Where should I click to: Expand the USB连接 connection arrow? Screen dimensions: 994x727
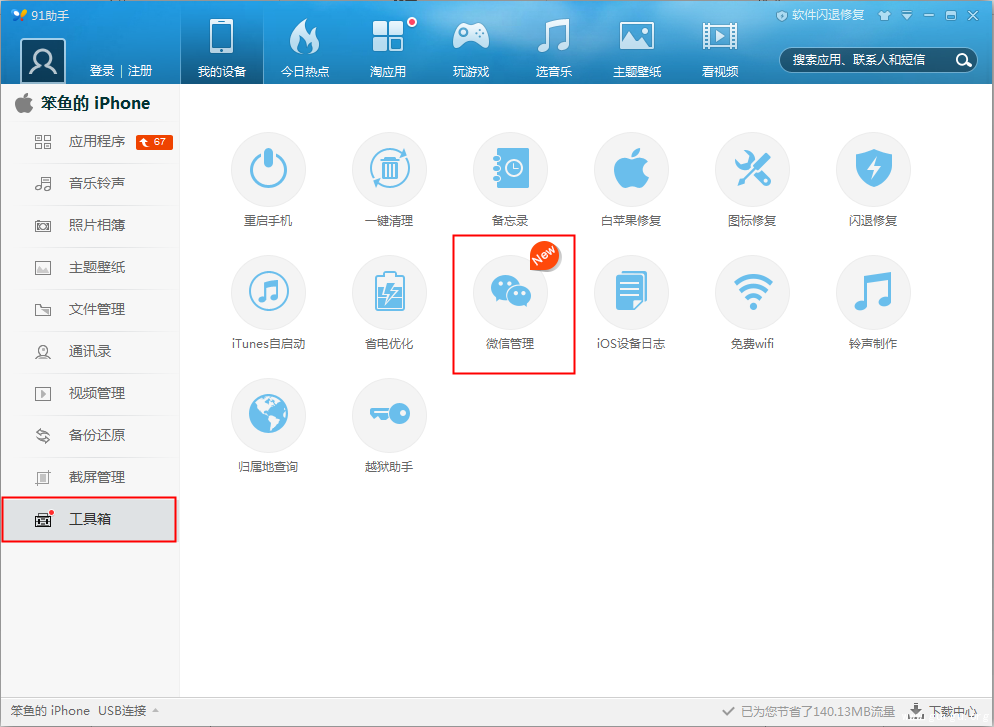pos(155,711)
